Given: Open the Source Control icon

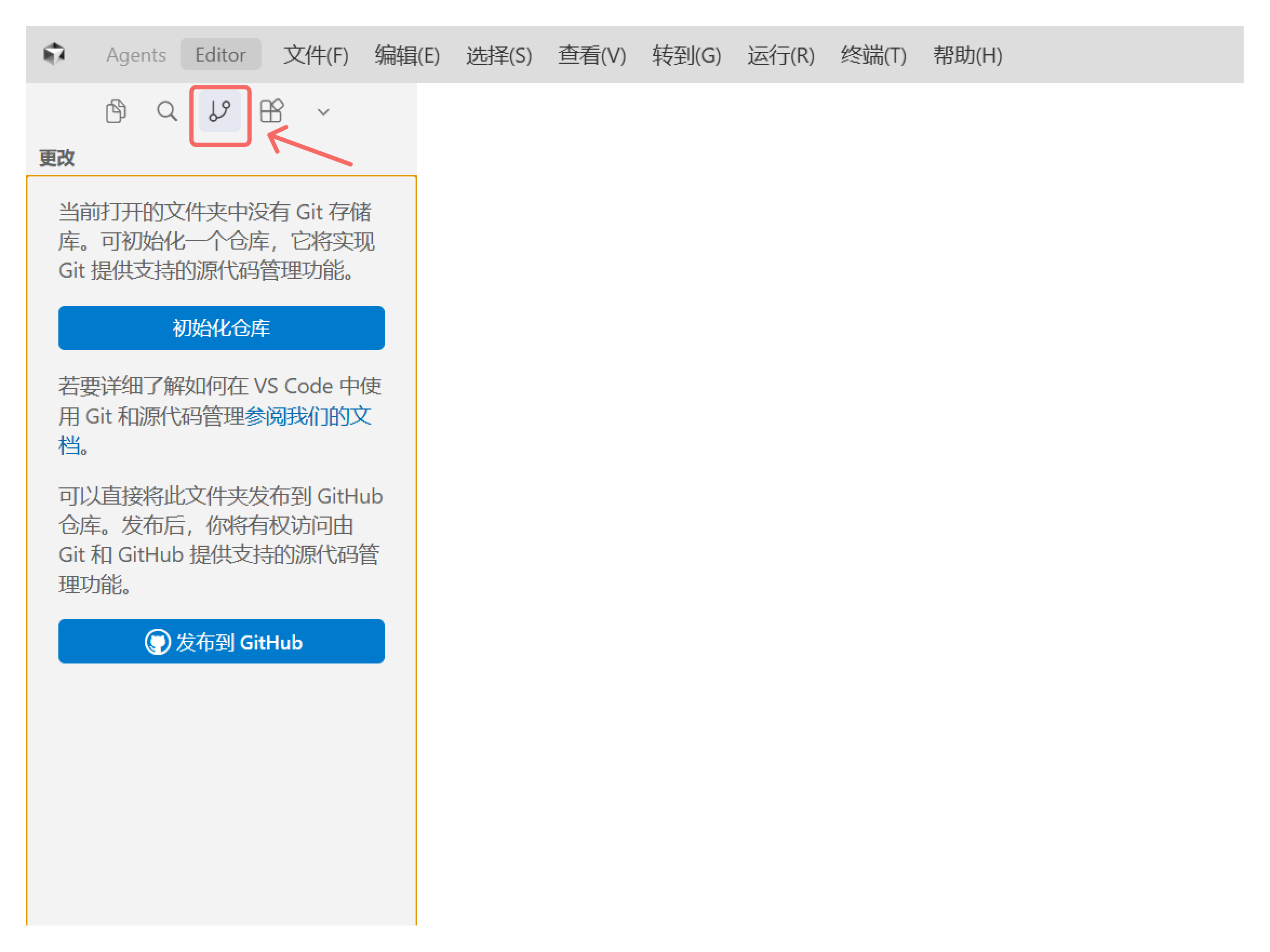Looking at the screenshot, I should (x=220, y=112).
